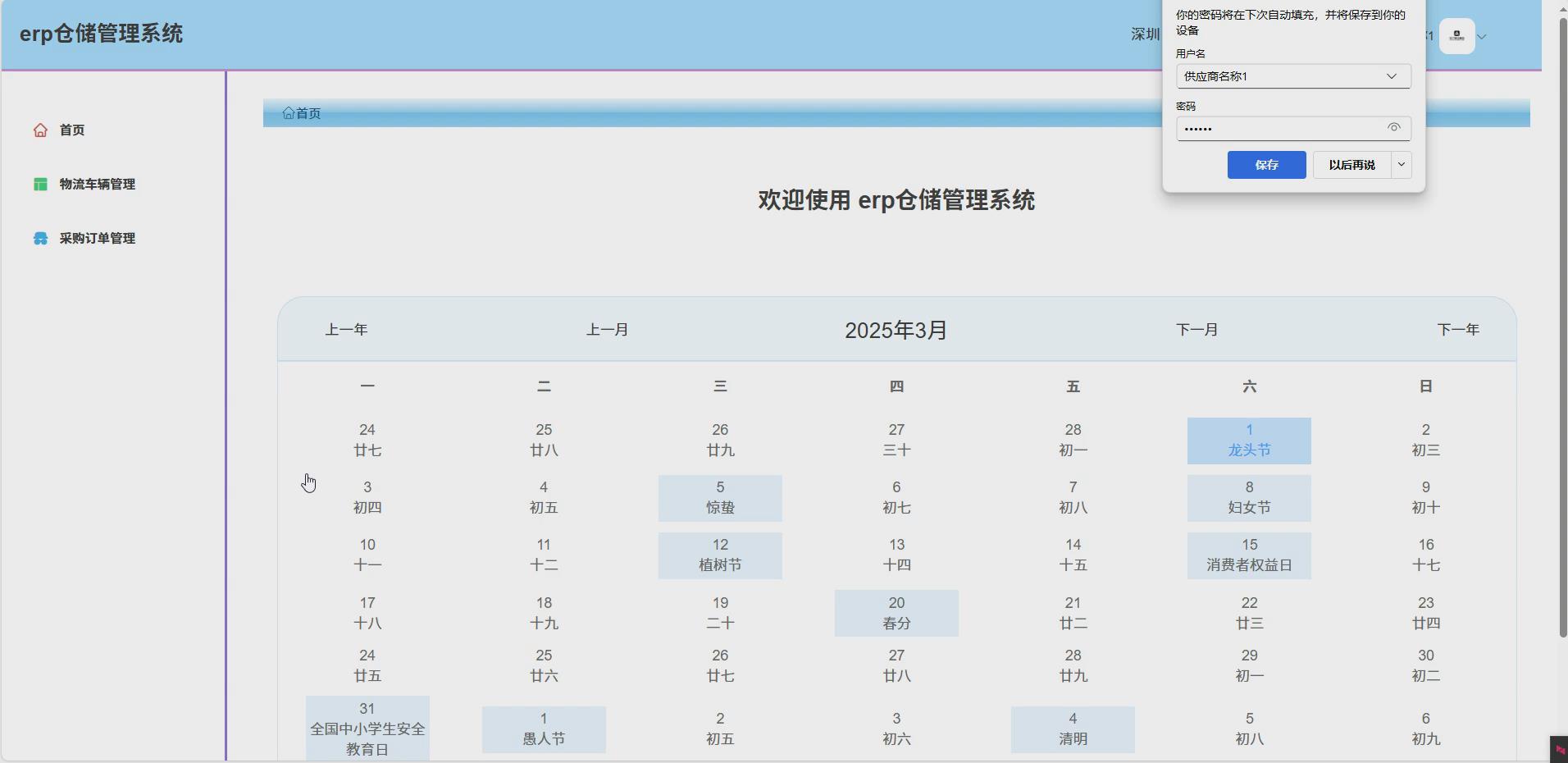
Task: Select day 7 初八 on the calendar
Action: click(x=1073, y=498)
